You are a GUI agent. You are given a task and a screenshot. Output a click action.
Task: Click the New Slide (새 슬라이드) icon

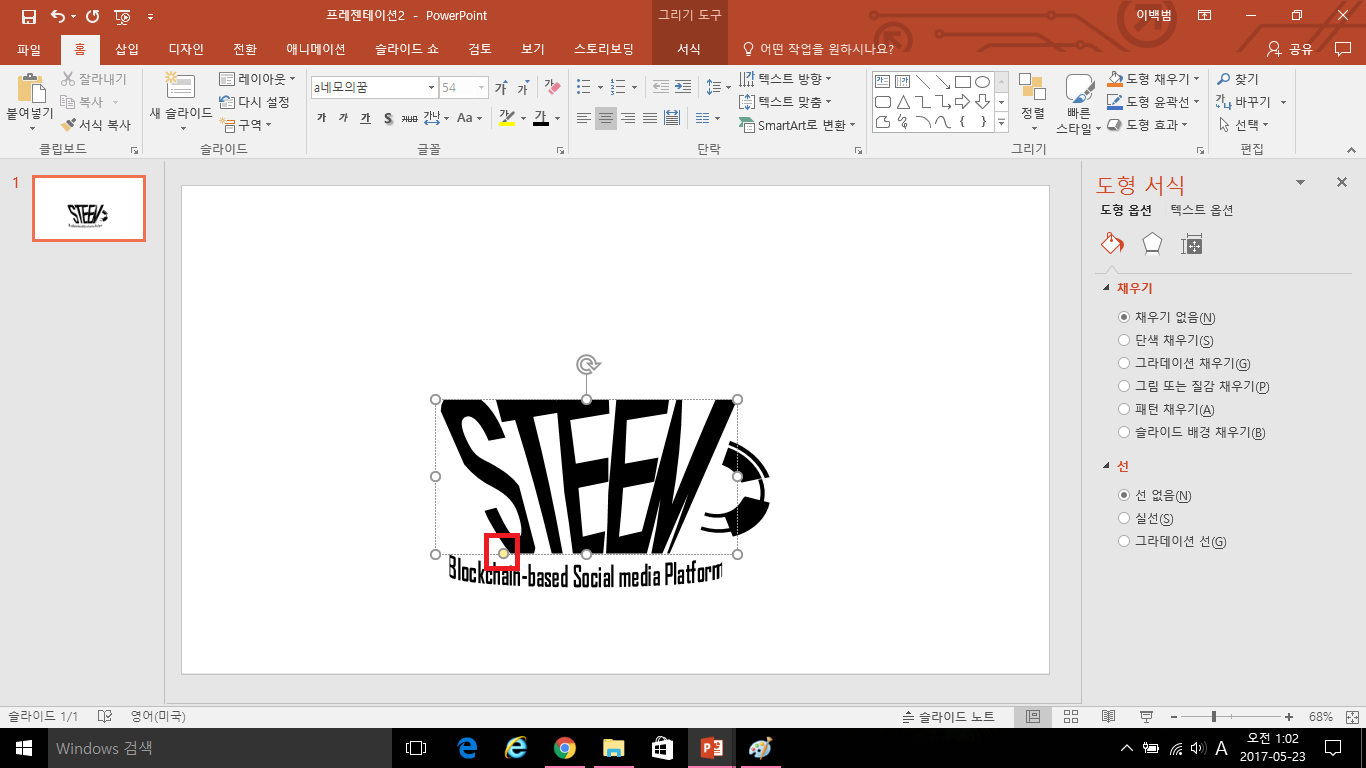point(180,85)
